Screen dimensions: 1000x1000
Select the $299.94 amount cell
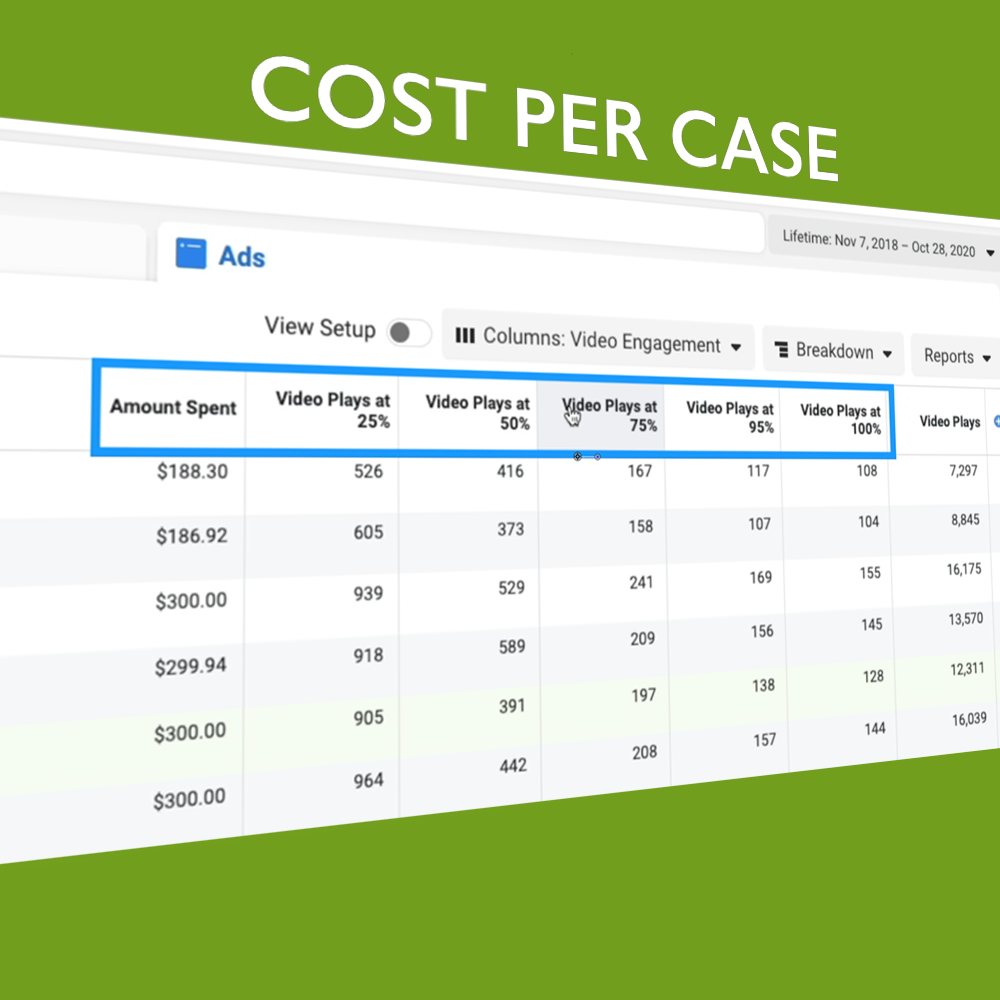(190, 666)
